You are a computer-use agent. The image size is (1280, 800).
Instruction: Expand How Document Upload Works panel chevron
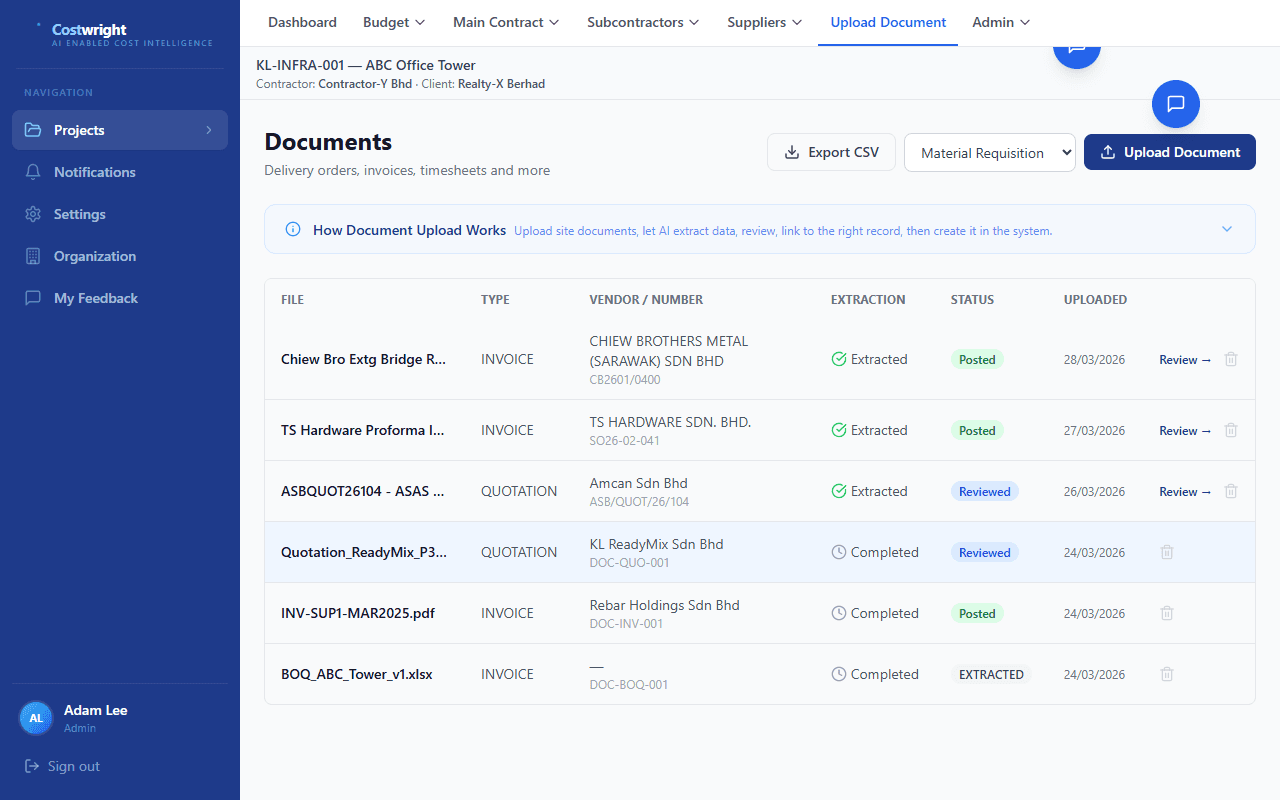(1227, 229)
